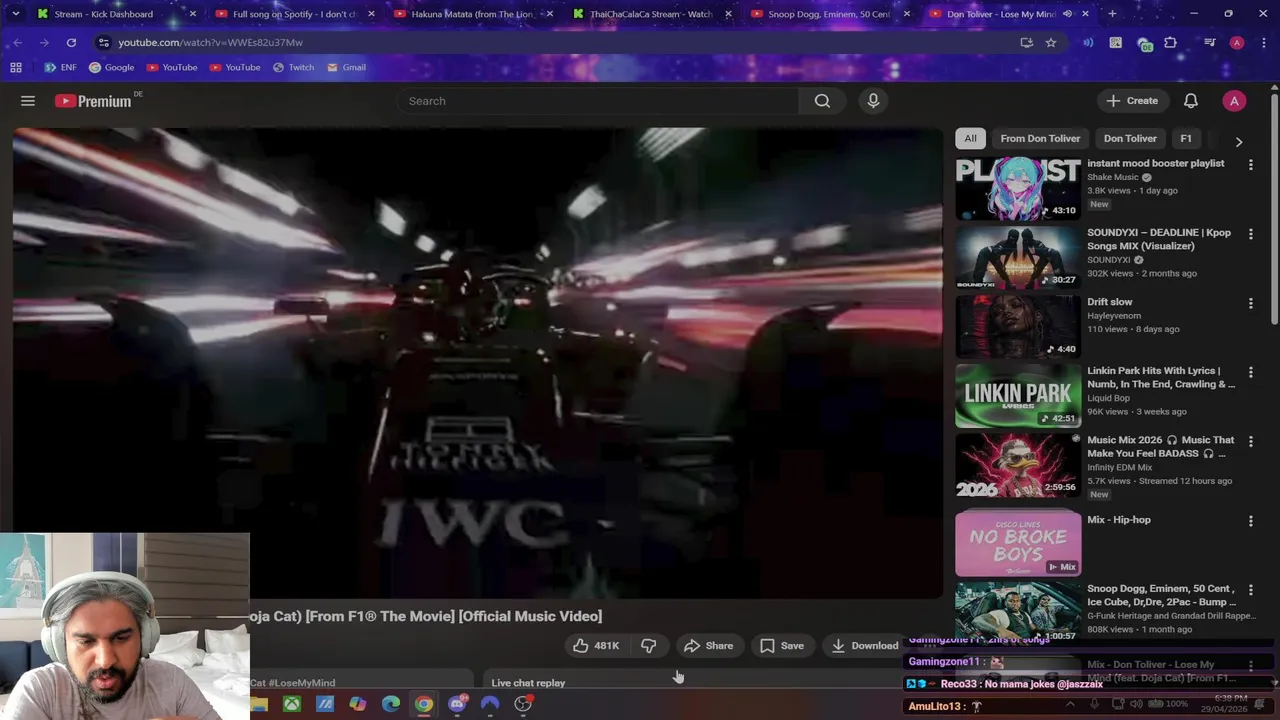The image size is (1280, 720).
Task: Open Discord from the taskbar
Action: pos(457,704)
